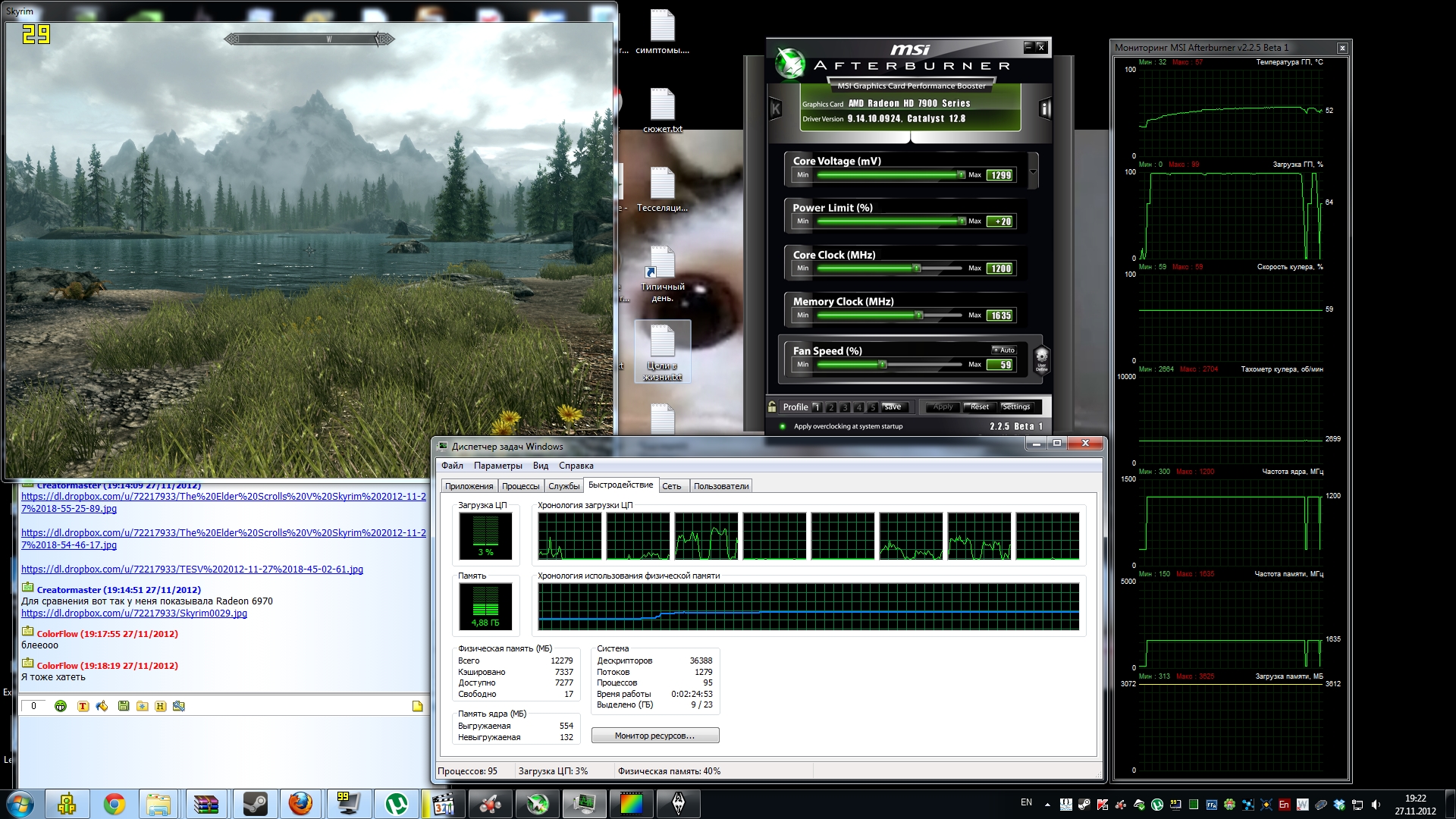The height and width of the screenshot is (819, 1456).
Task: Expand the Core Voltage dropdown arrow
Action: tap(1033, 171)
